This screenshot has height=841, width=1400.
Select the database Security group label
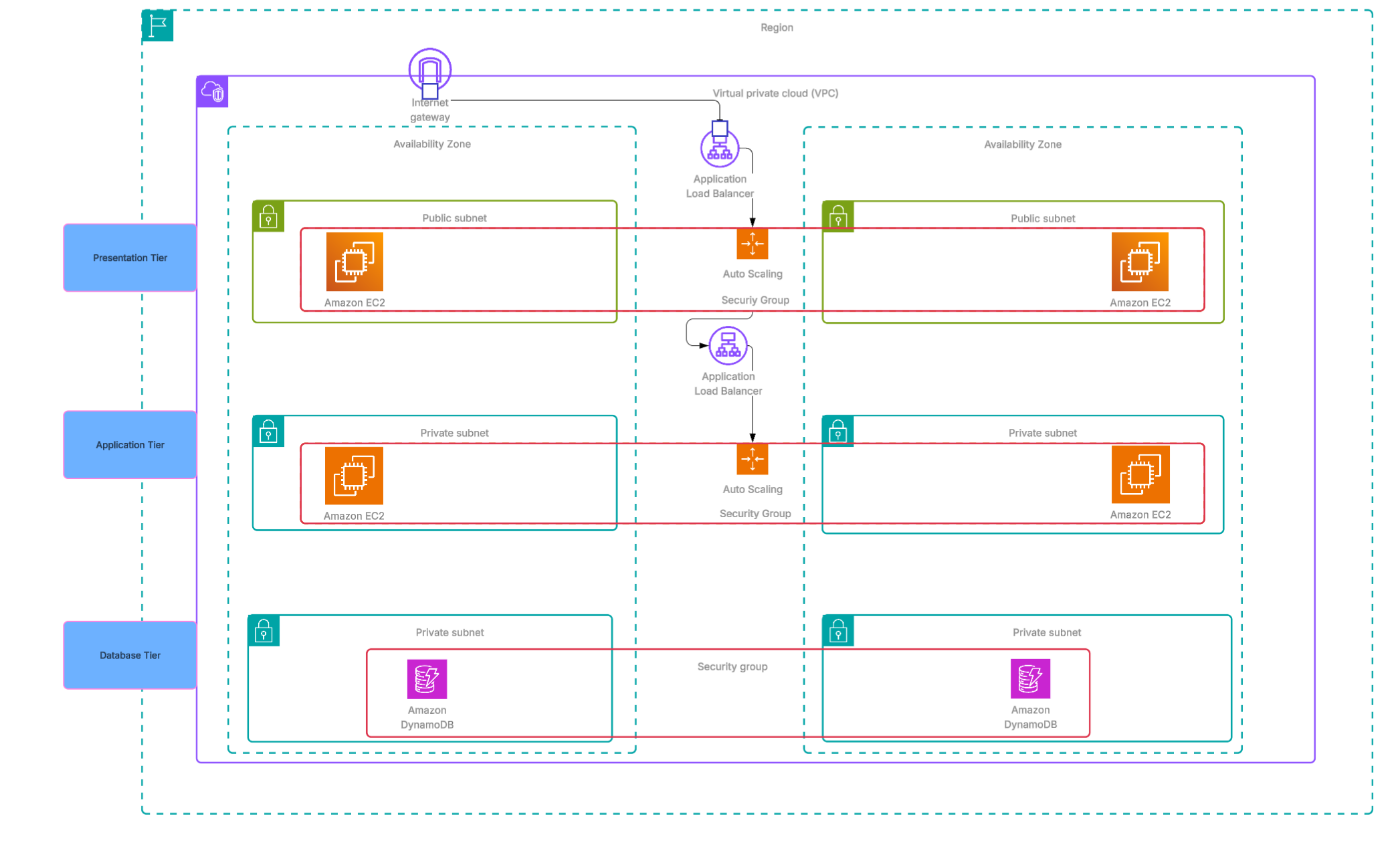pos(732,666)
